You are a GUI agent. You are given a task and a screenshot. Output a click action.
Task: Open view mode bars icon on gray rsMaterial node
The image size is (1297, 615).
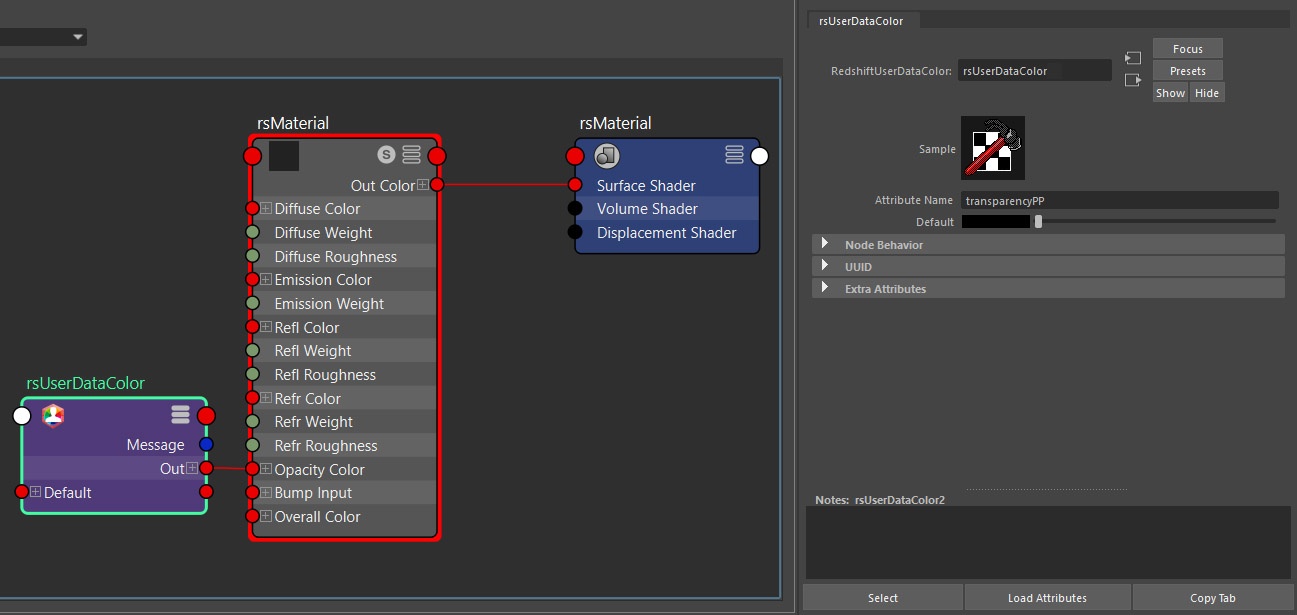point(412,155)
